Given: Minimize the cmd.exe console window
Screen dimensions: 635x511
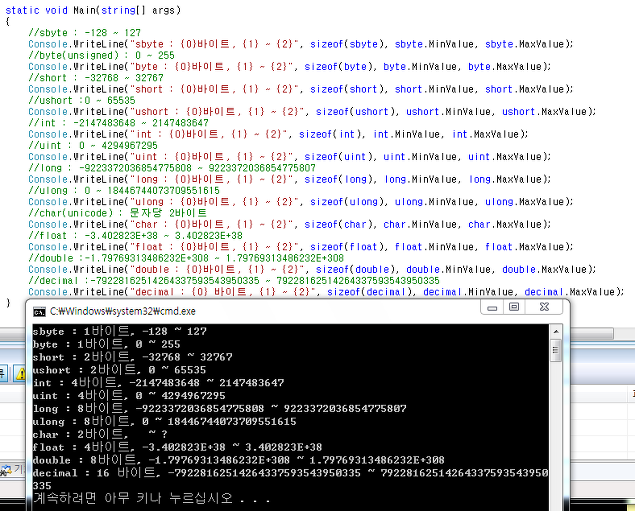Looking at the screenshot, I should (x=492, y=307).
